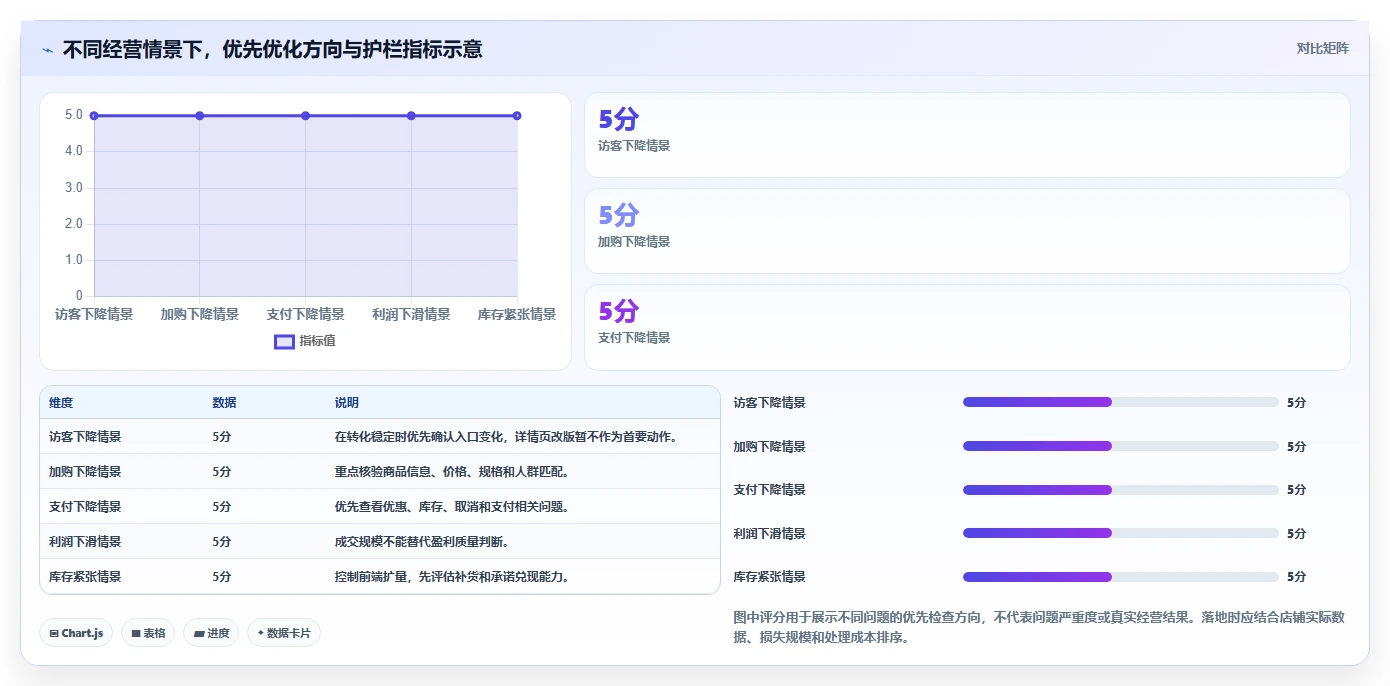Click the lightning icon beside the page title
This screenshot has width=1390, height=686.
click(47, 50)
